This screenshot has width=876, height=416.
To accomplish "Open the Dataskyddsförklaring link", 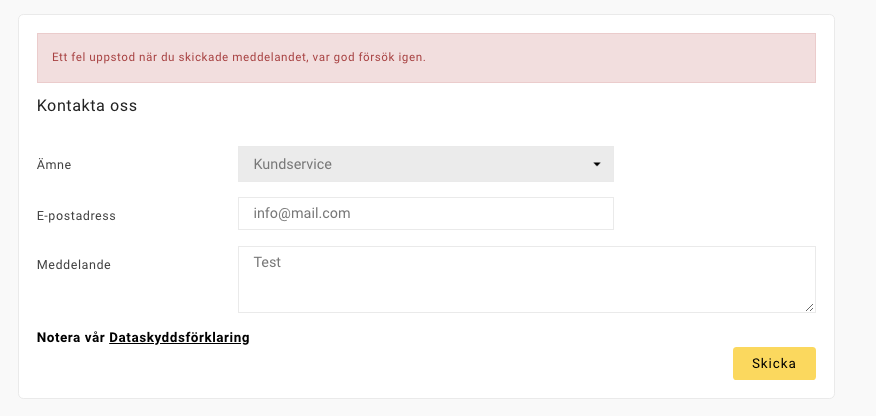I will [179, 337].
